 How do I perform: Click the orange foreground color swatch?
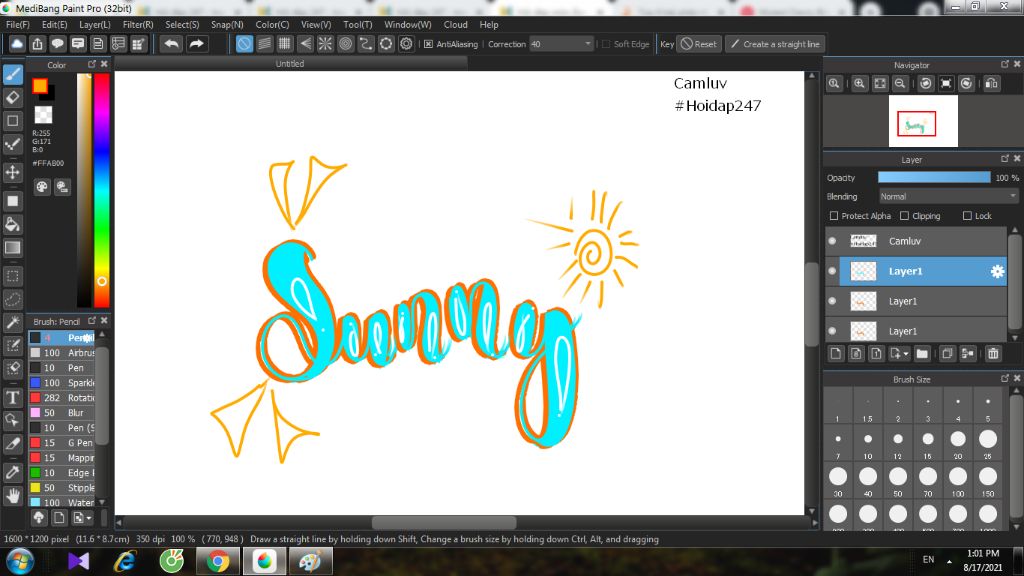pos(40,86)
